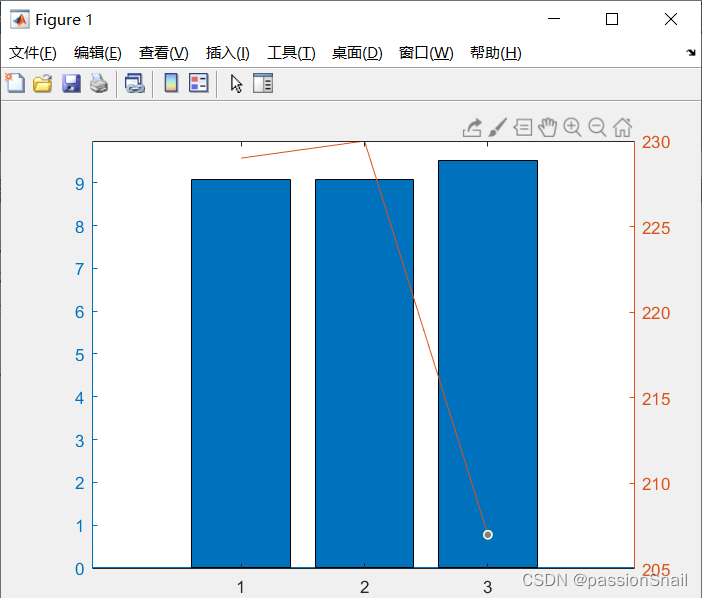702x598 pixels.
Task: Open the 工具(T) menu
Action: coord(291,53)
